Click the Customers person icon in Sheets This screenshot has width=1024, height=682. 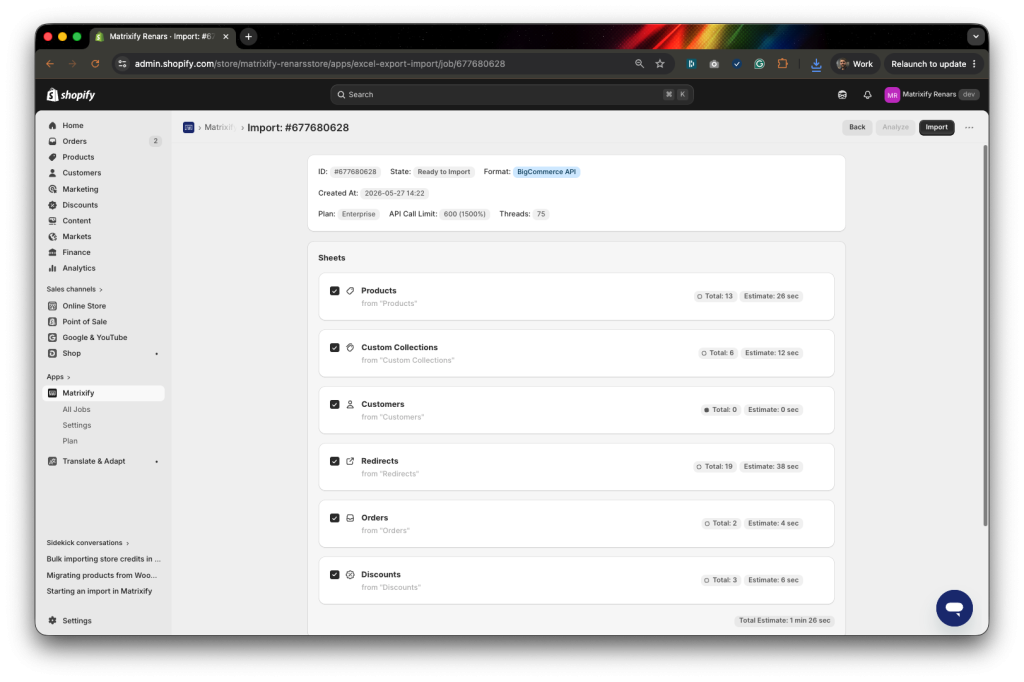pos(350,404)
